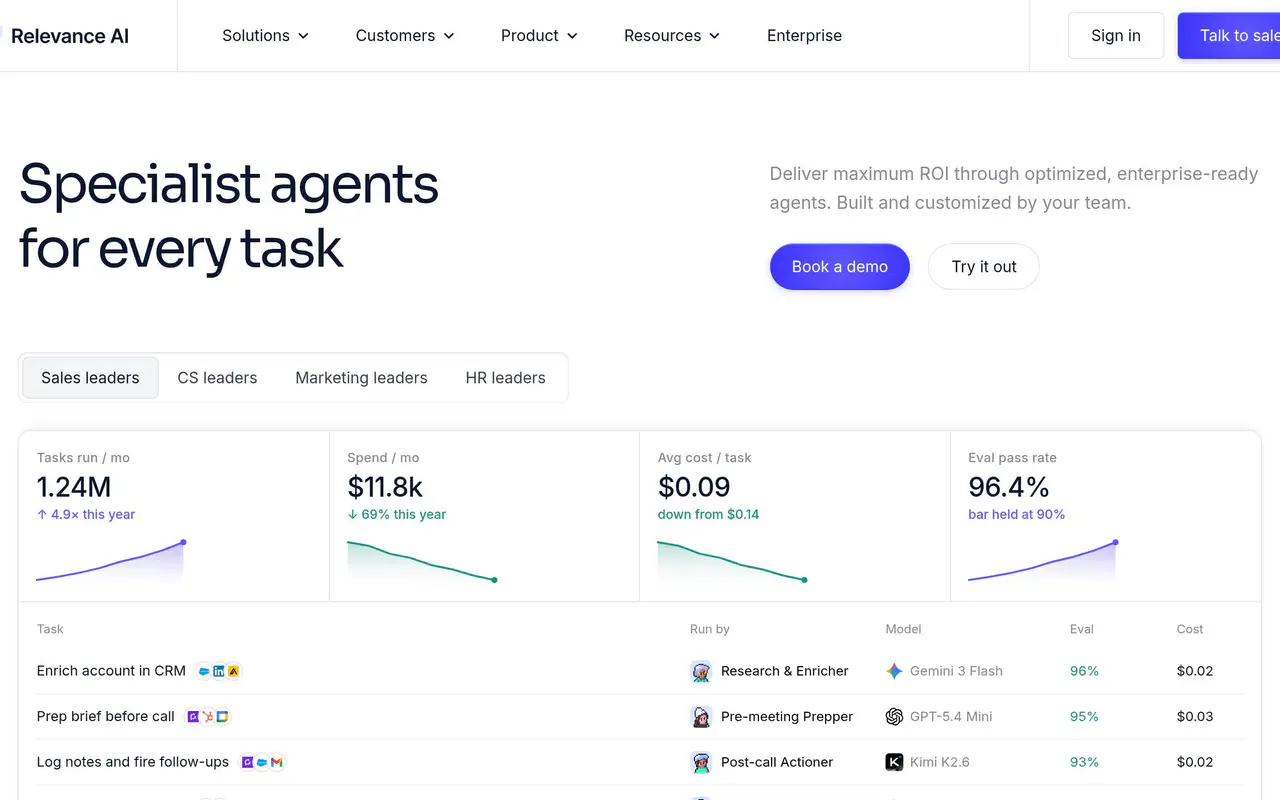
Task: Click the 'Post-call Actioner' agent name
Action: pos(777,762)
